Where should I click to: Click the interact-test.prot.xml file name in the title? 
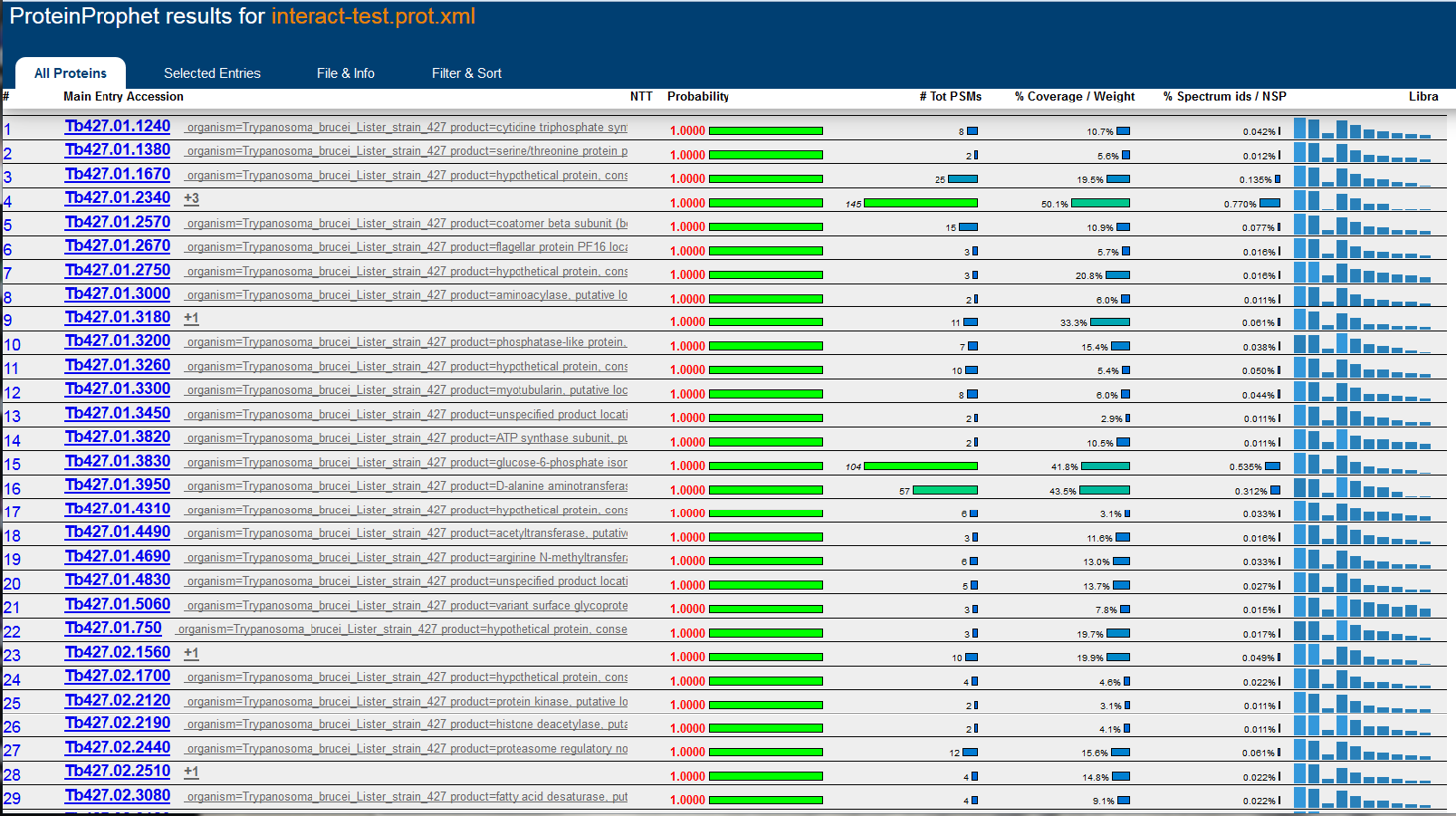(372, 17)
